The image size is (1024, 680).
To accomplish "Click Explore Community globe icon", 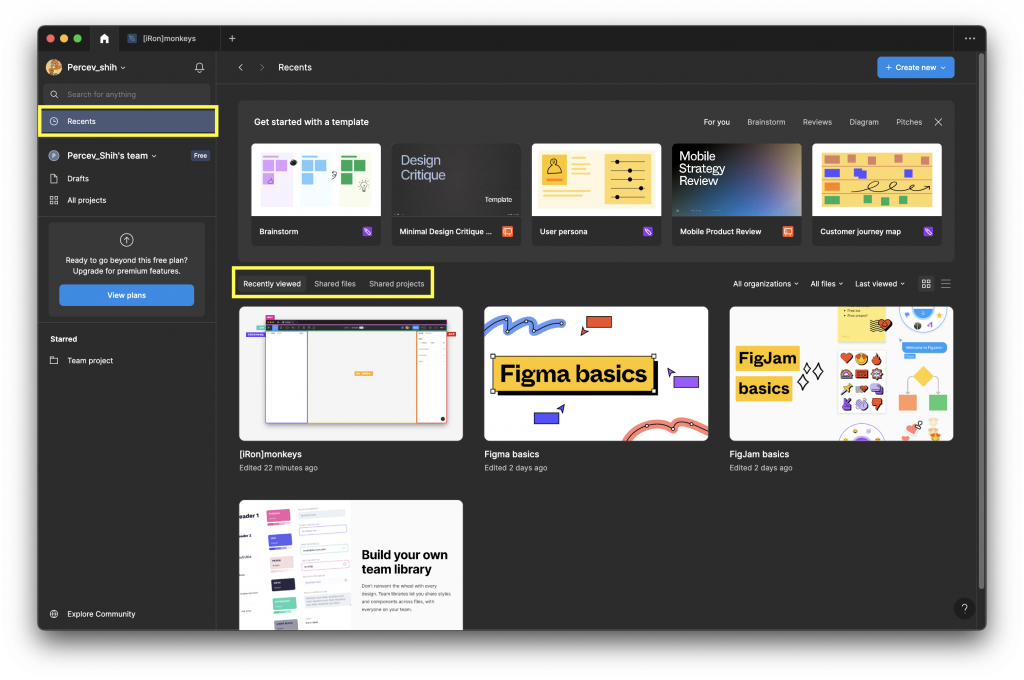I will pos(54,614).
